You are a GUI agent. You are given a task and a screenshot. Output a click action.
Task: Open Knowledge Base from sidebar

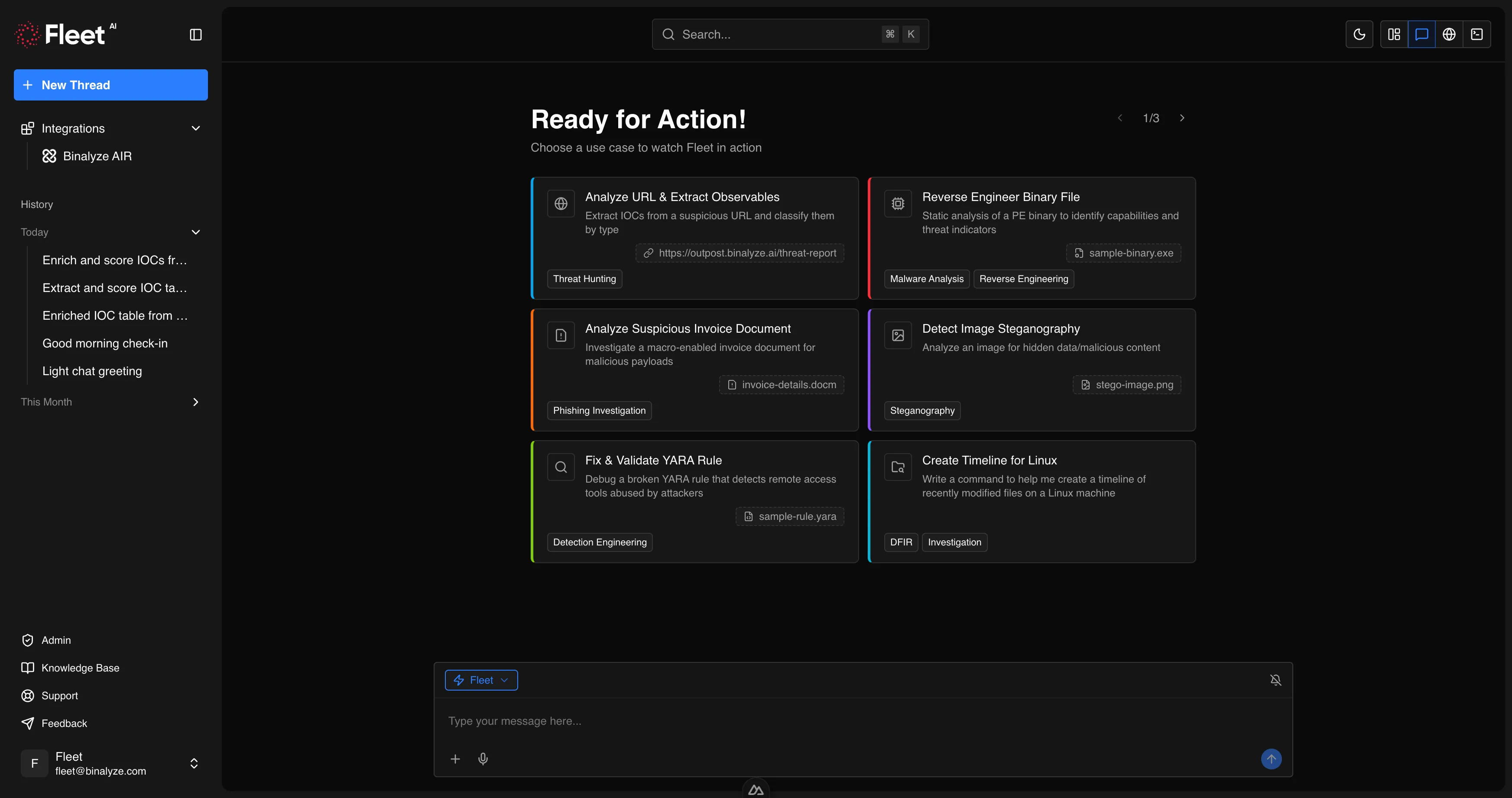(x=80, y=668)
